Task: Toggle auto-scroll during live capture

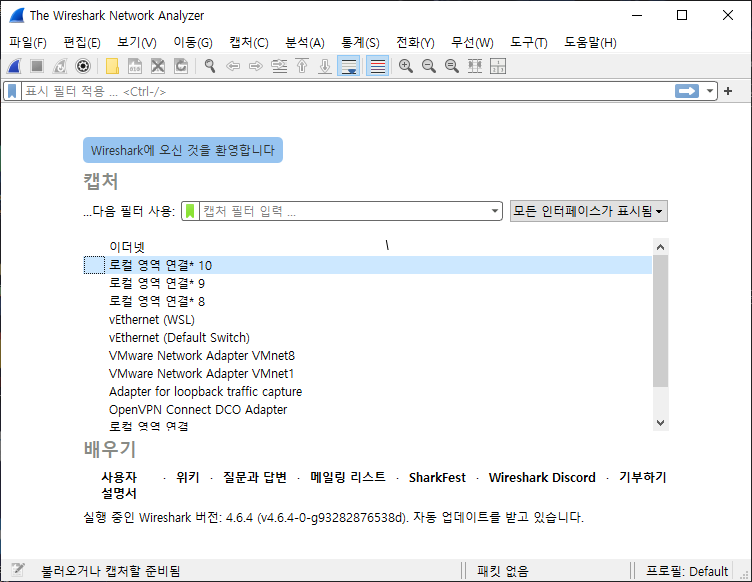Action: tap(348, 66)
